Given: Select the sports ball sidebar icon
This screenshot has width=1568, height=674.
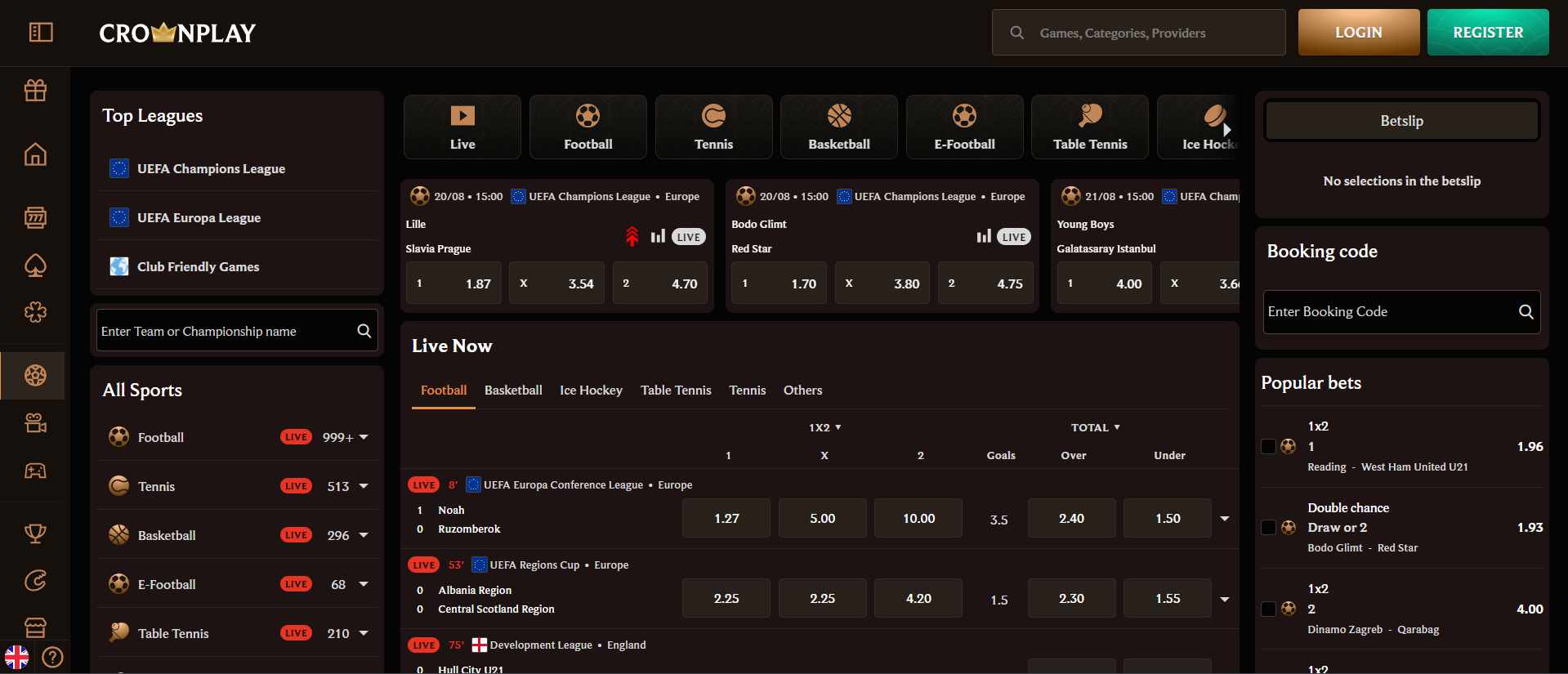Looking at the screenshot, I should [35, 376].
